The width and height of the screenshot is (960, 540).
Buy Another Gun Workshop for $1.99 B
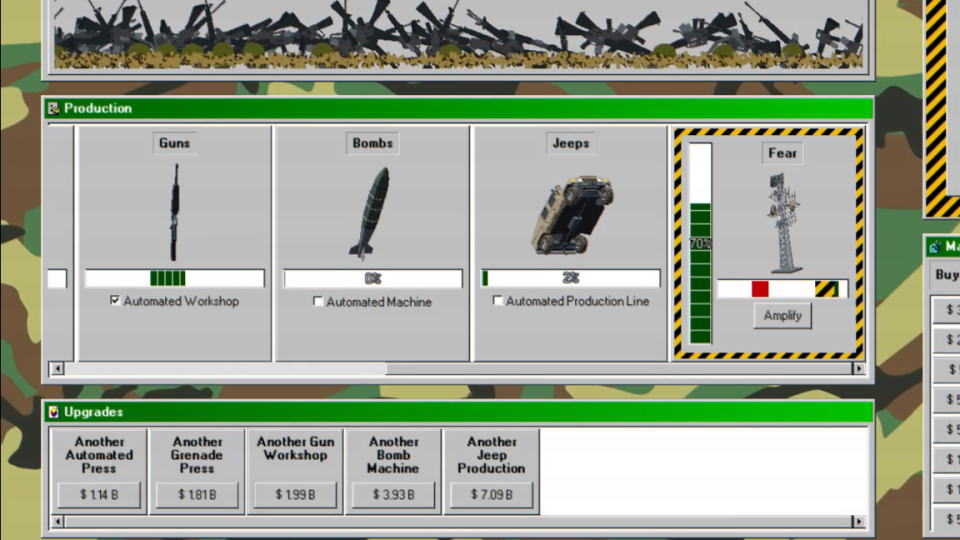pos(295,494)
